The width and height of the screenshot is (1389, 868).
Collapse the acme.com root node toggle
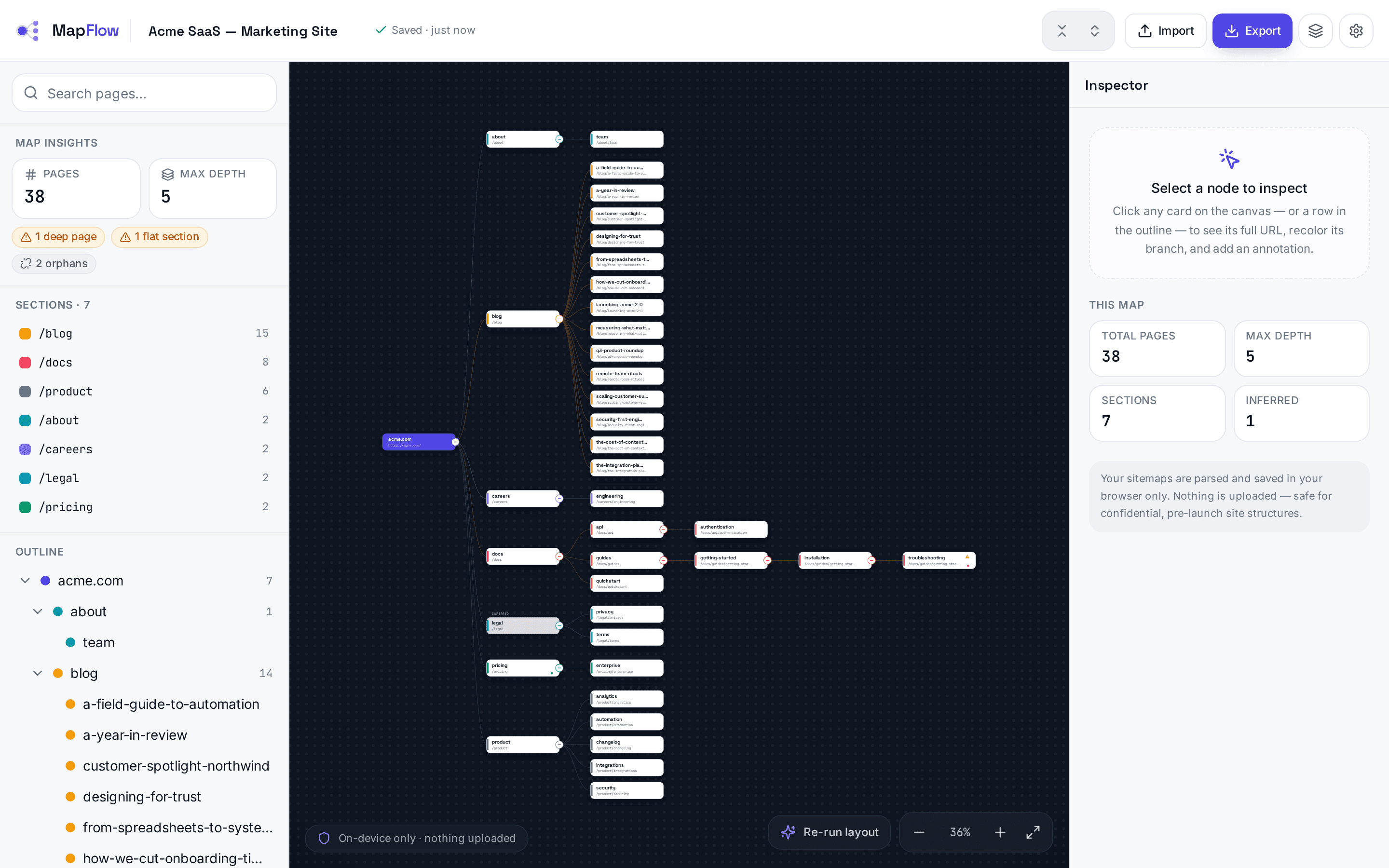[x=455, y=442]
